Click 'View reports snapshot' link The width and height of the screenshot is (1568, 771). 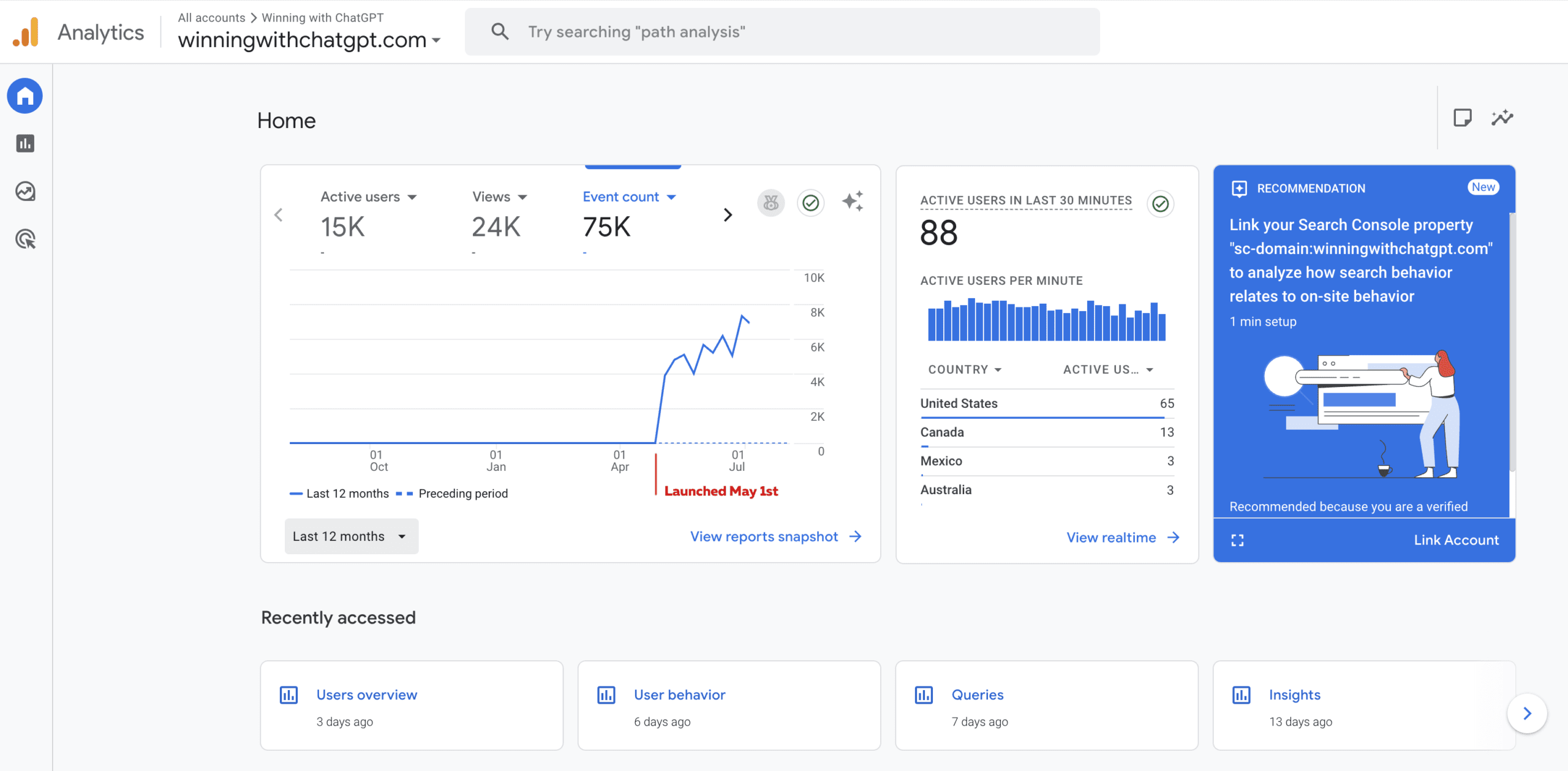click(764, 536)
